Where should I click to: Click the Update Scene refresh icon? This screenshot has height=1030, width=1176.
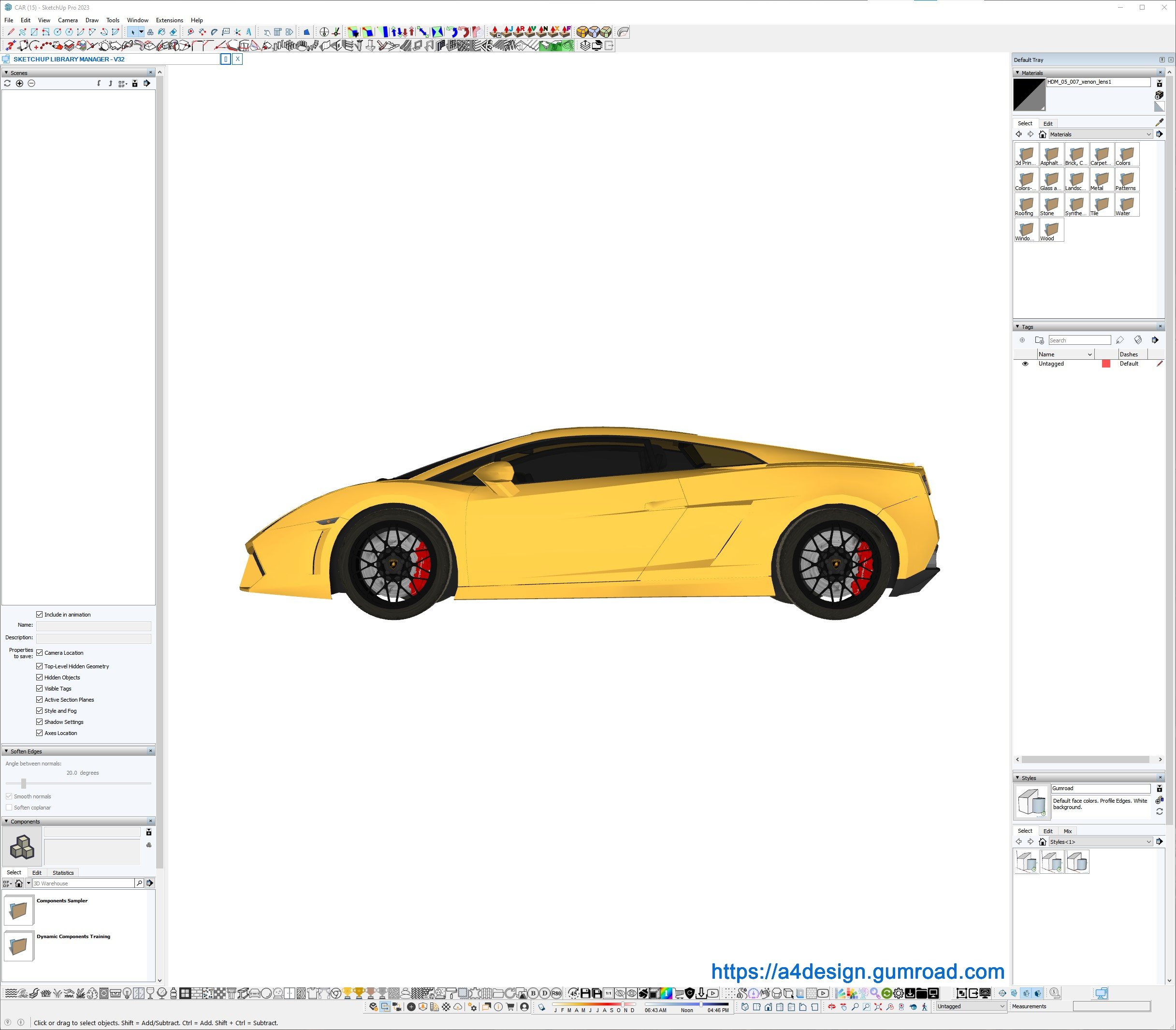pyautogui.click(x=7, y=83)
